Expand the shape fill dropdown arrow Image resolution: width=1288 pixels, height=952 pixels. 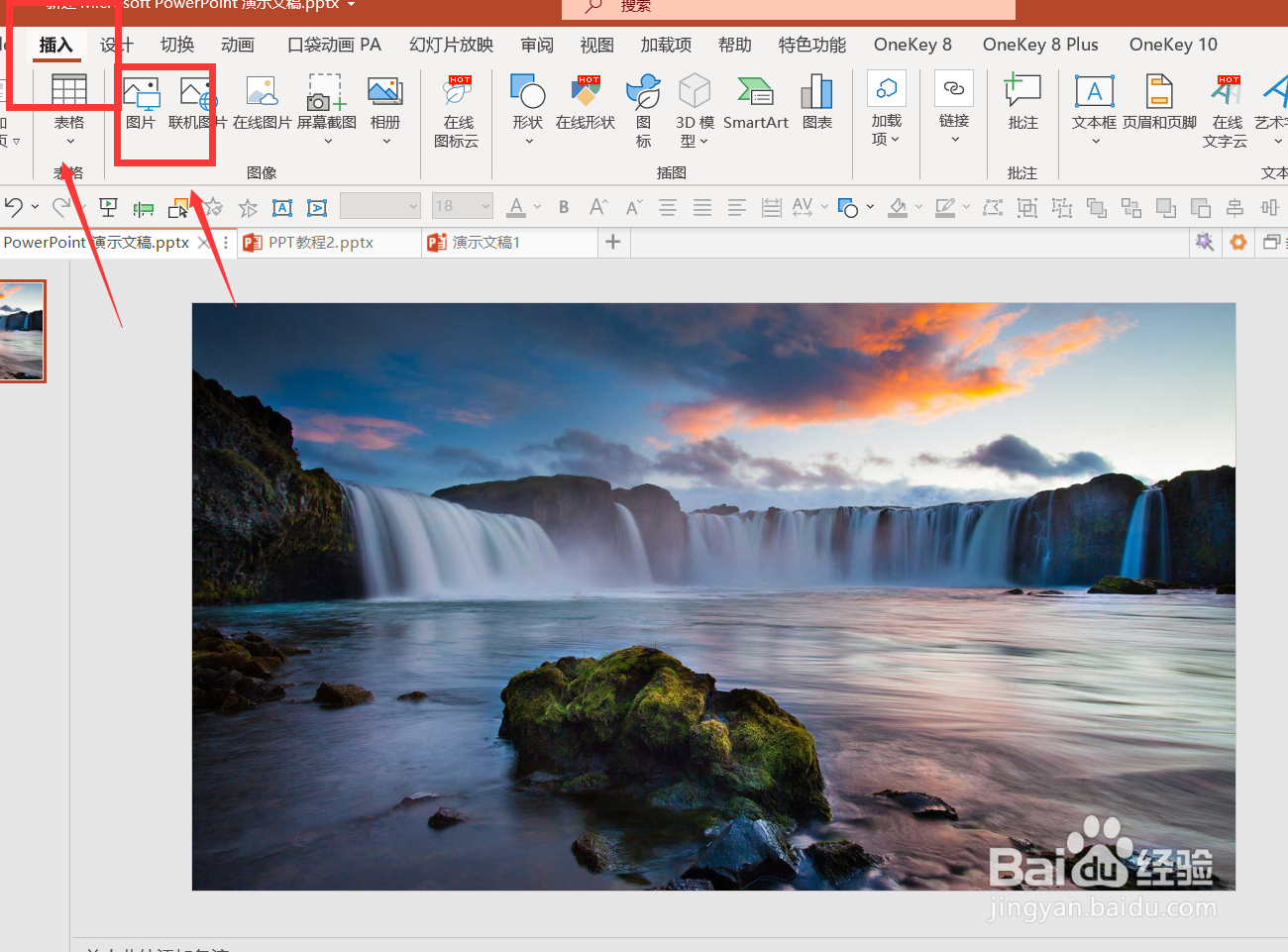point(918,207)
